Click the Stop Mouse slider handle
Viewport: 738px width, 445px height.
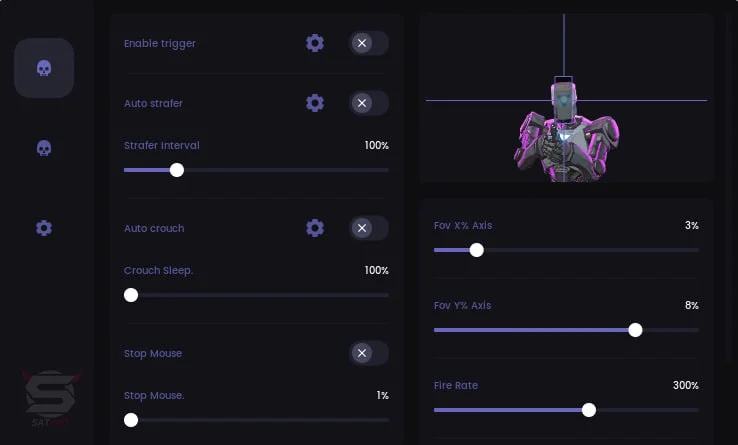pyautogui.click(x=131, y=420)
